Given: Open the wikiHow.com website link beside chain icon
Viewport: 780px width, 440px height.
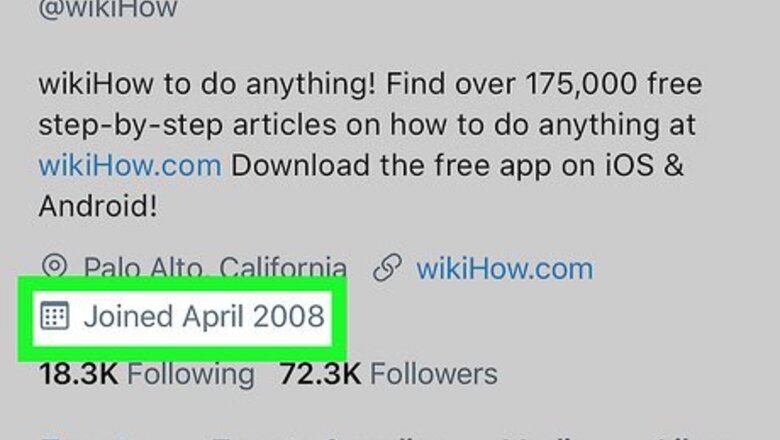Looking at the screenshot, I should click(x=504, y=268).
